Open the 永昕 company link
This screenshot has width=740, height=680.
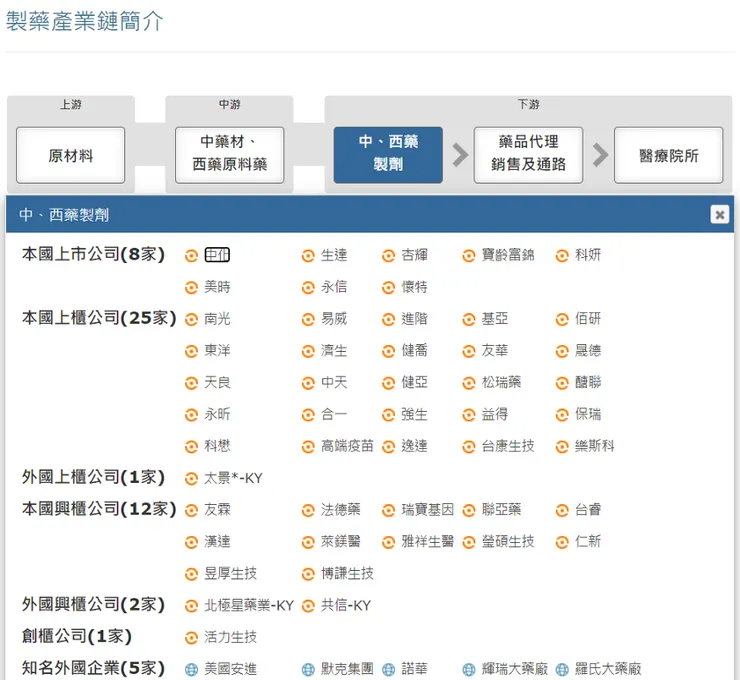tap(217, 414)
